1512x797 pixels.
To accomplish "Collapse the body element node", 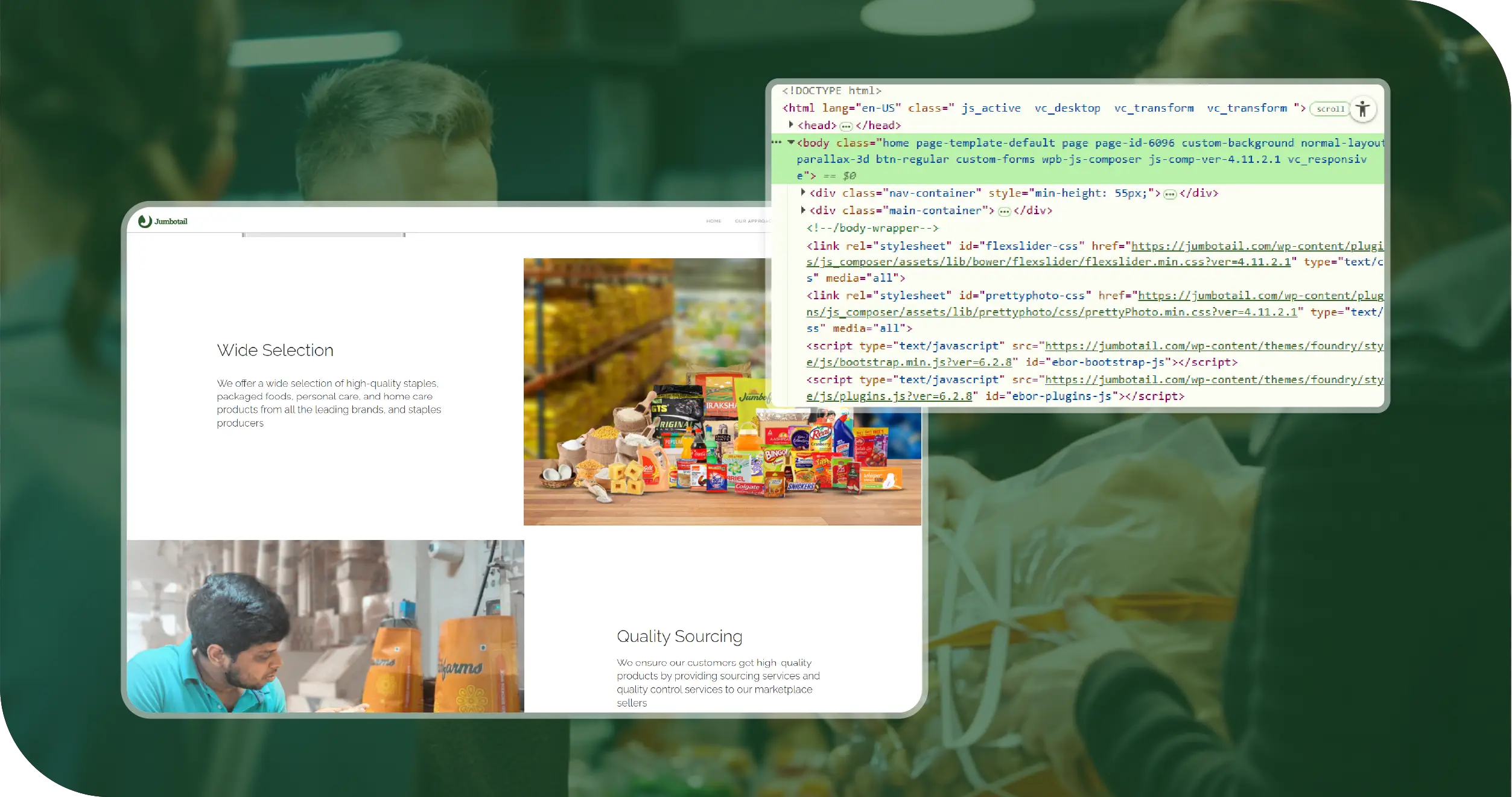I will [x=791, y=143].
